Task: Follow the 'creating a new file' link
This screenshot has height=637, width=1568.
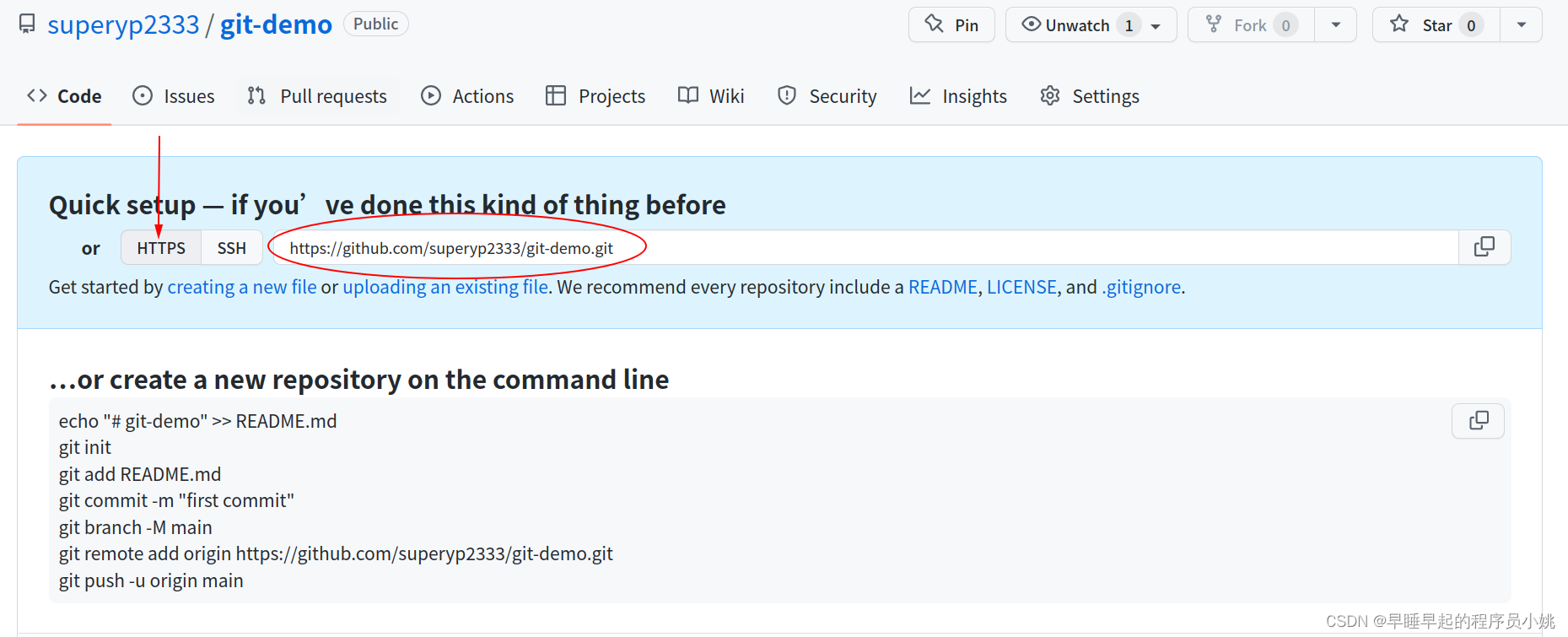Action: pyautogui.click(x=242, y=287)
